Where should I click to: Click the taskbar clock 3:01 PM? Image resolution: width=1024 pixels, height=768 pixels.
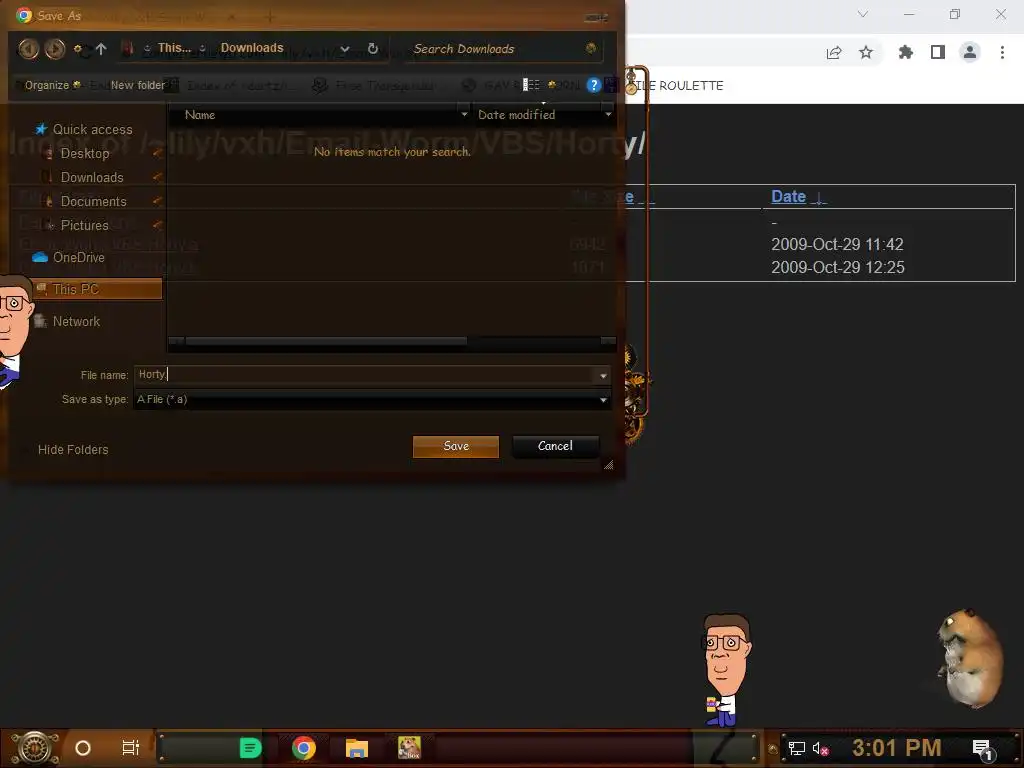tap(896, 748)
